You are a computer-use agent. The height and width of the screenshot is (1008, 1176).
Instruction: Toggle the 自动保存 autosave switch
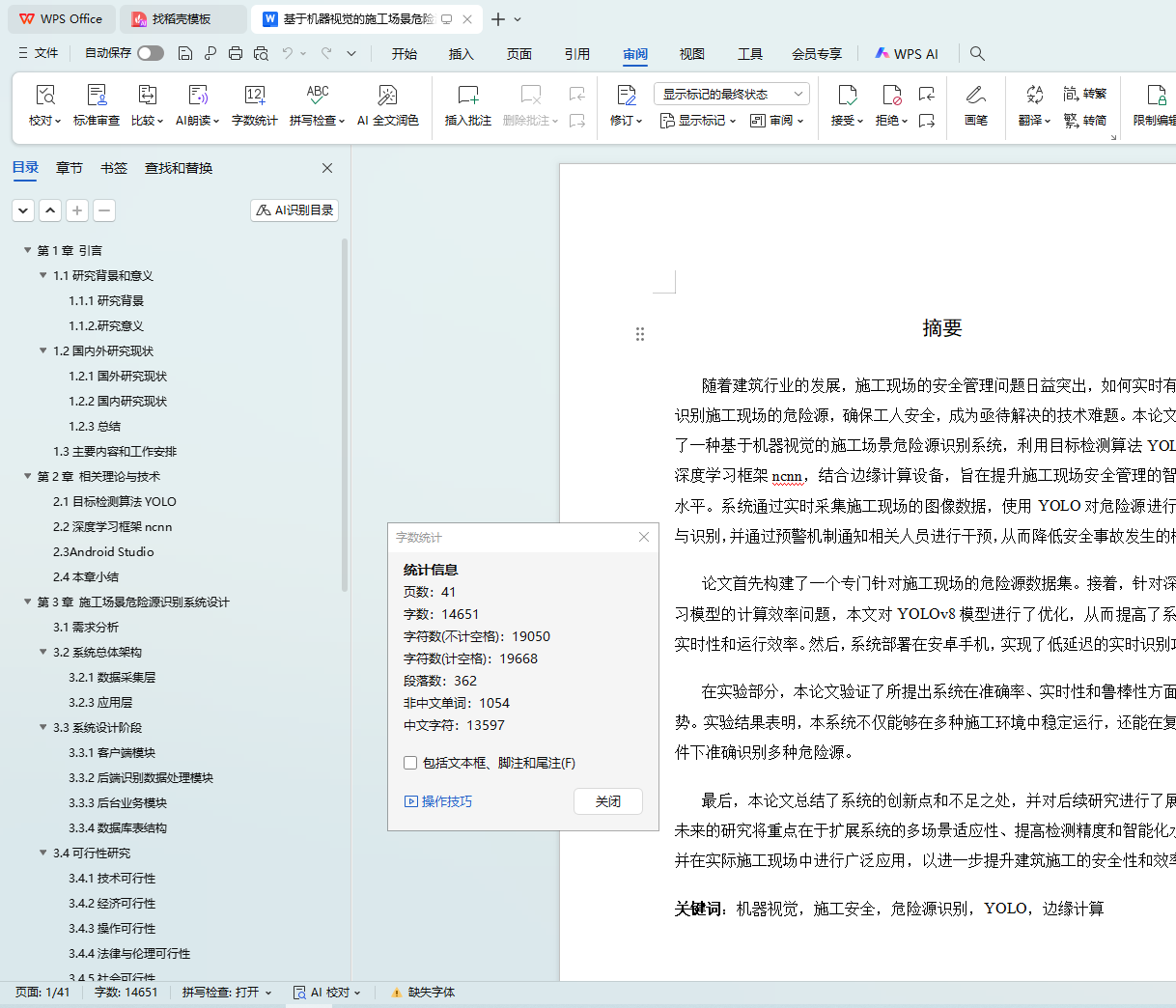[x=150, y=53]
